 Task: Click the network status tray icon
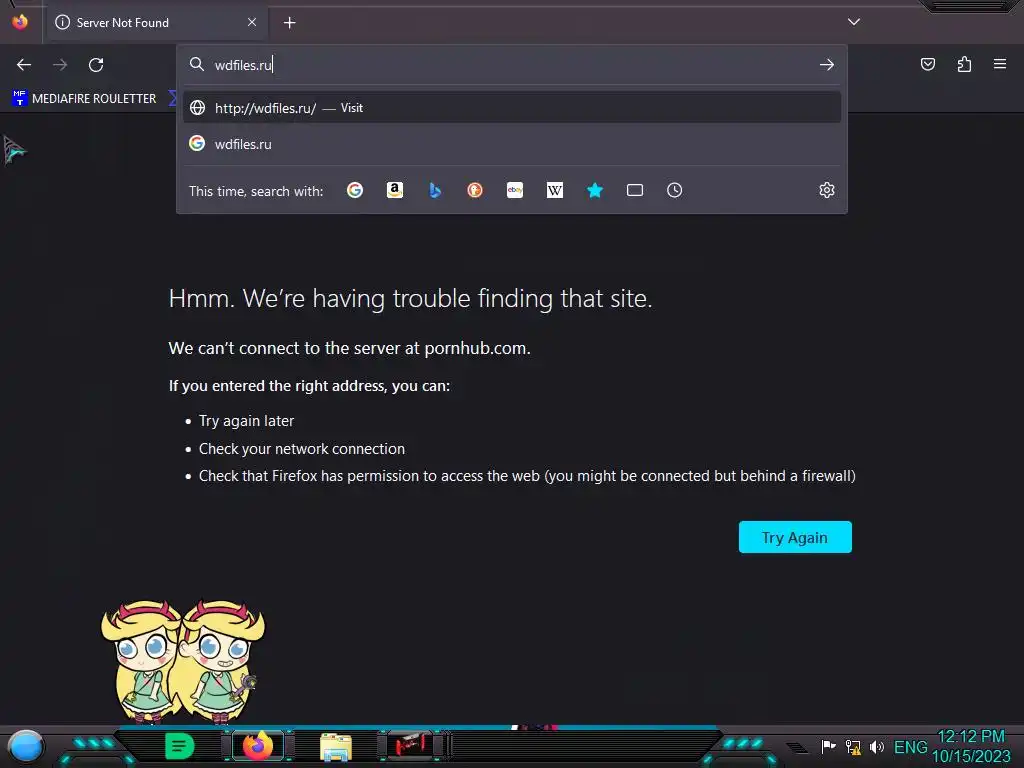pos(853,746)
